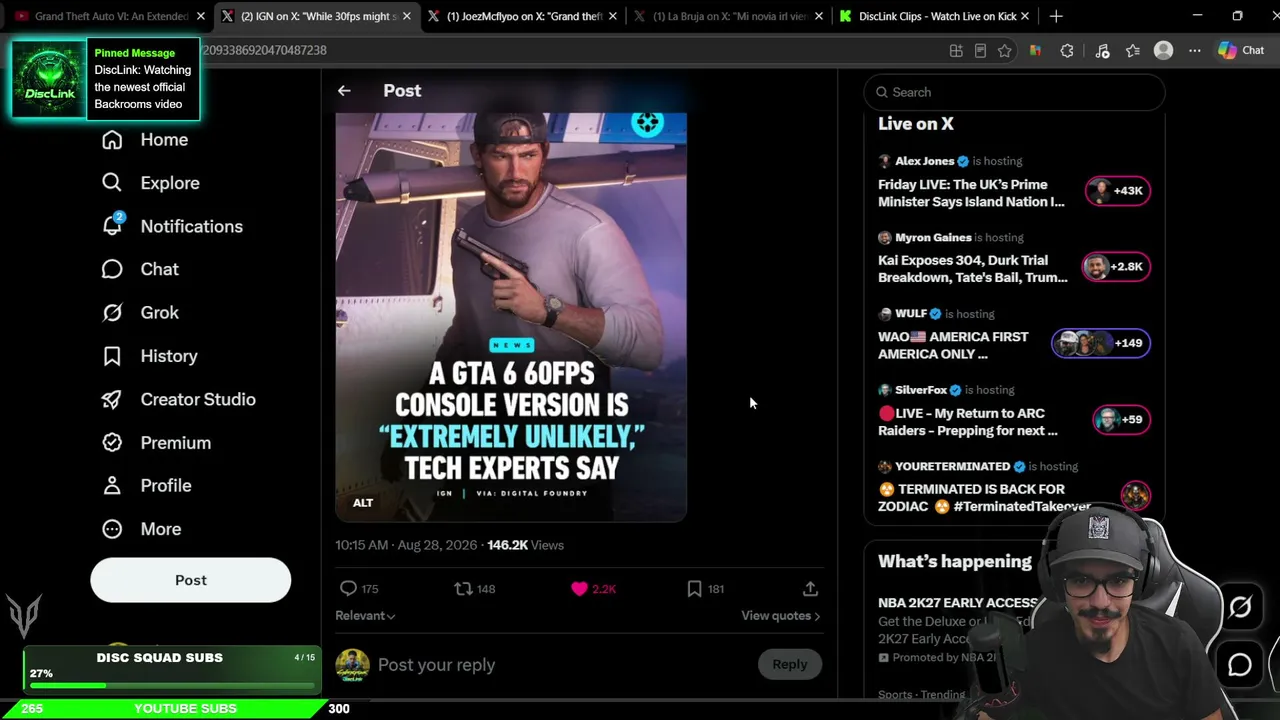Open Grok in the X sidebar
This screenshot has width=1280, height=720.
pos(140,313)
